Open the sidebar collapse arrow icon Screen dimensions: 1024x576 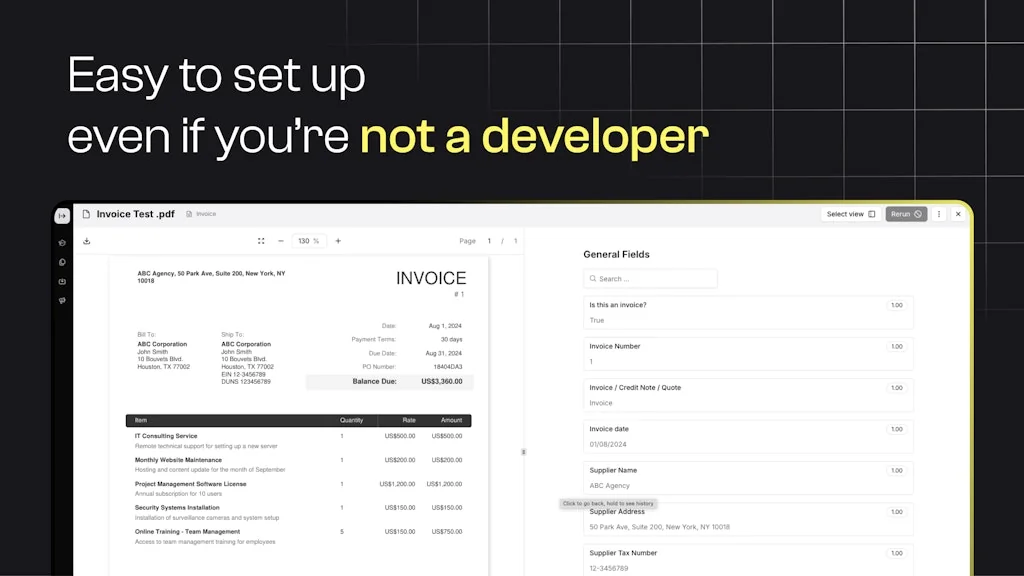(62, 215)
